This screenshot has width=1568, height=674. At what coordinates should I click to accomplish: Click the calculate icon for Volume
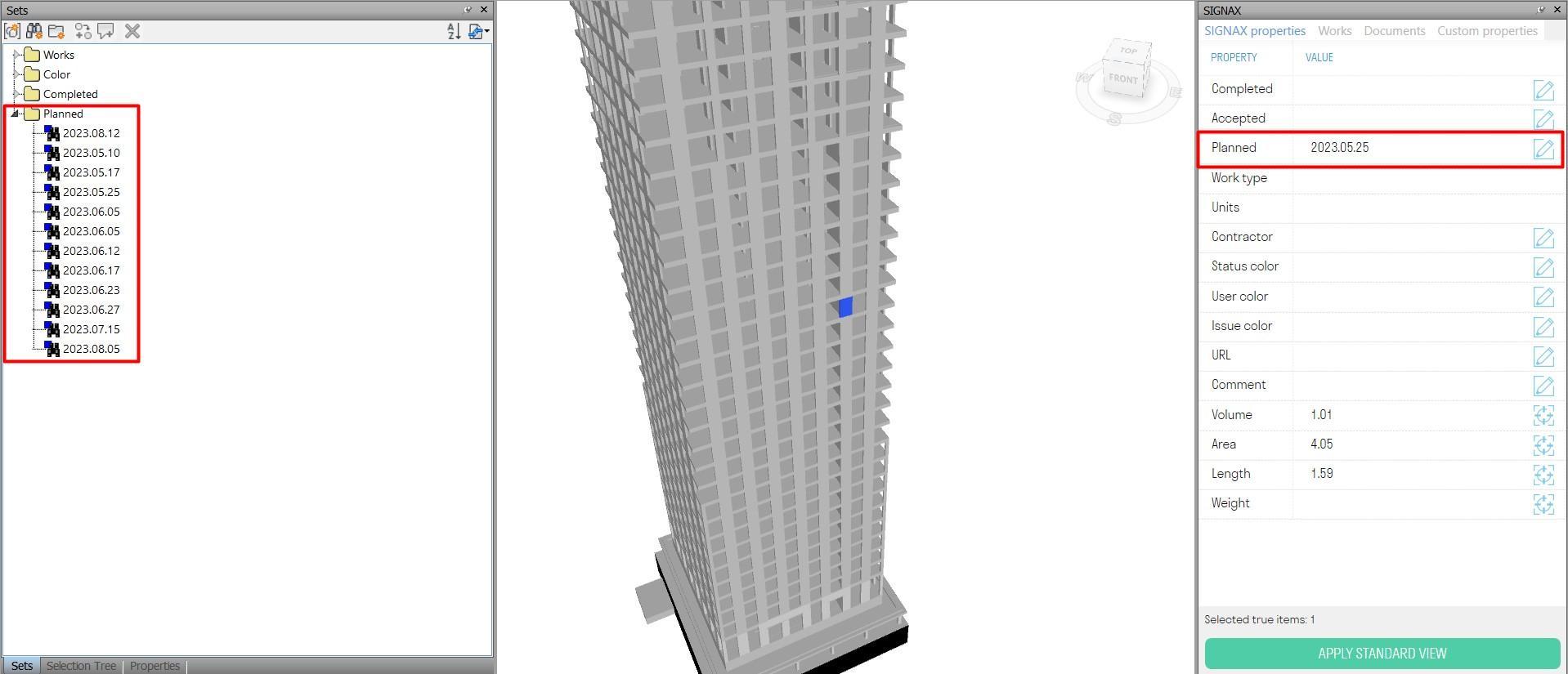pyautogui.click(x=1543, y=415)
